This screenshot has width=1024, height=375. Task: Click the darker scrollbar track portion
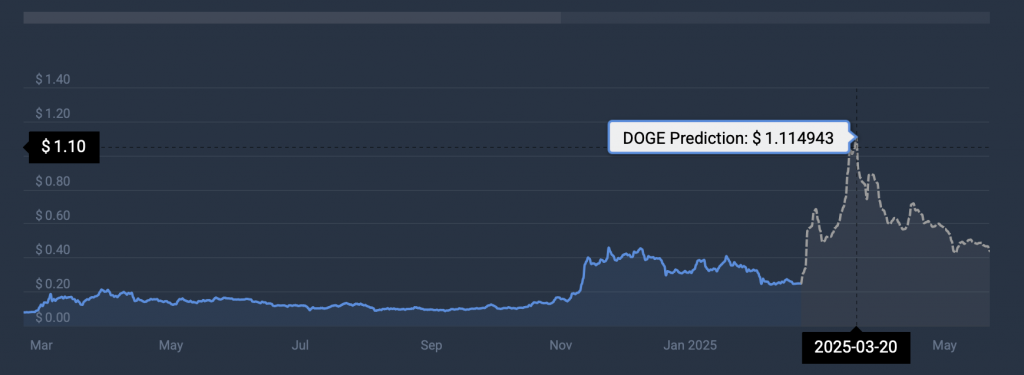[775, 18]
